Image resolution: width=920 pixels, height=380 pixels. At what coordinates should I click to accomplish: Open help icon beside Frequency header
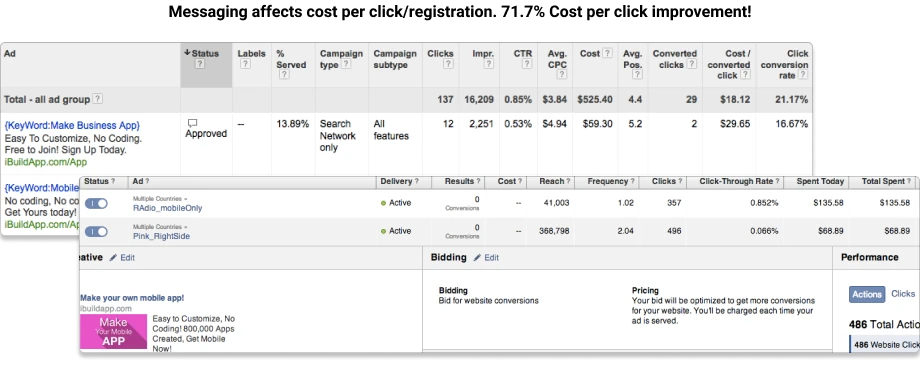pyautogui.click(x=632, y=182)
